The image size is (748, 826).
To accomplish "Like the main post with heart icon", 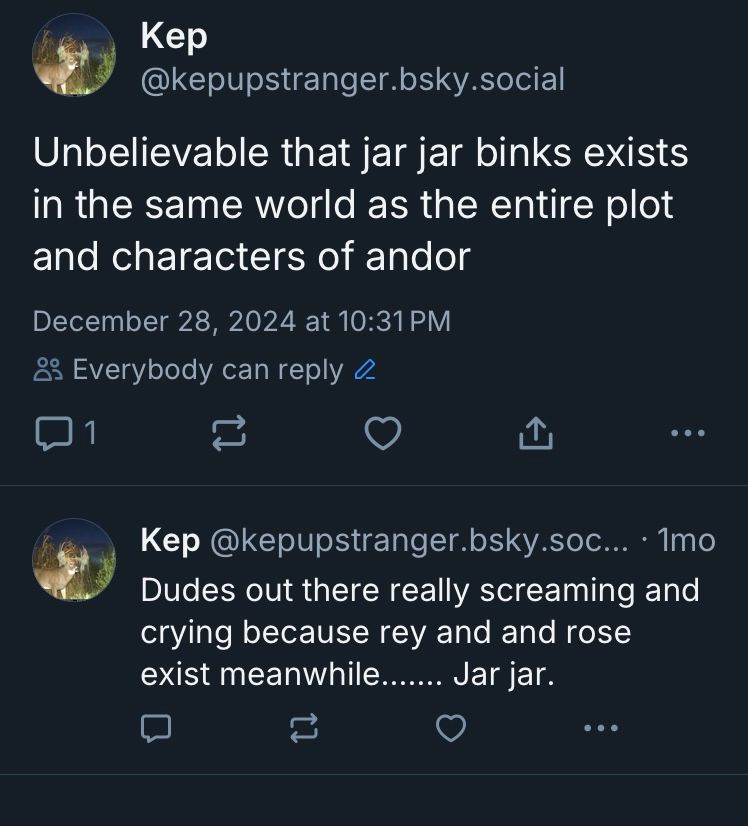I will 383,433.
